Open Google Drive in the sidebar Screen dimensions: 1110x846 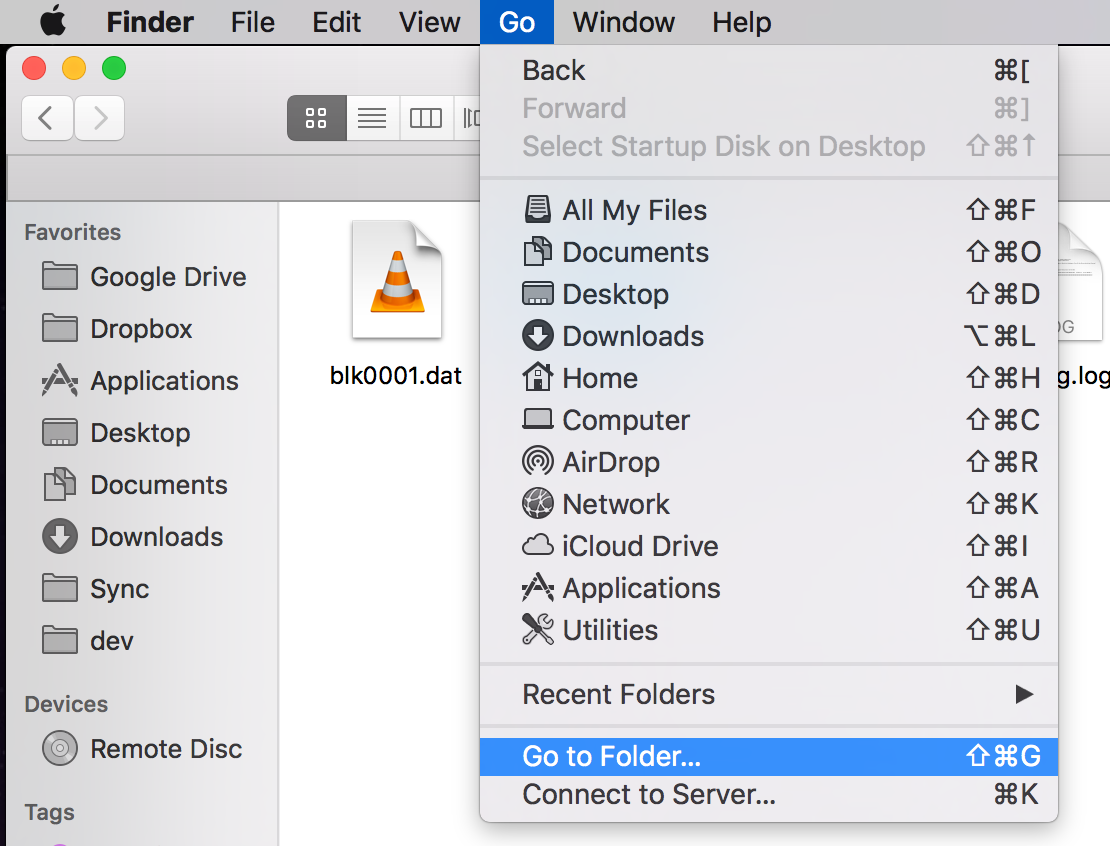[167, 277]
